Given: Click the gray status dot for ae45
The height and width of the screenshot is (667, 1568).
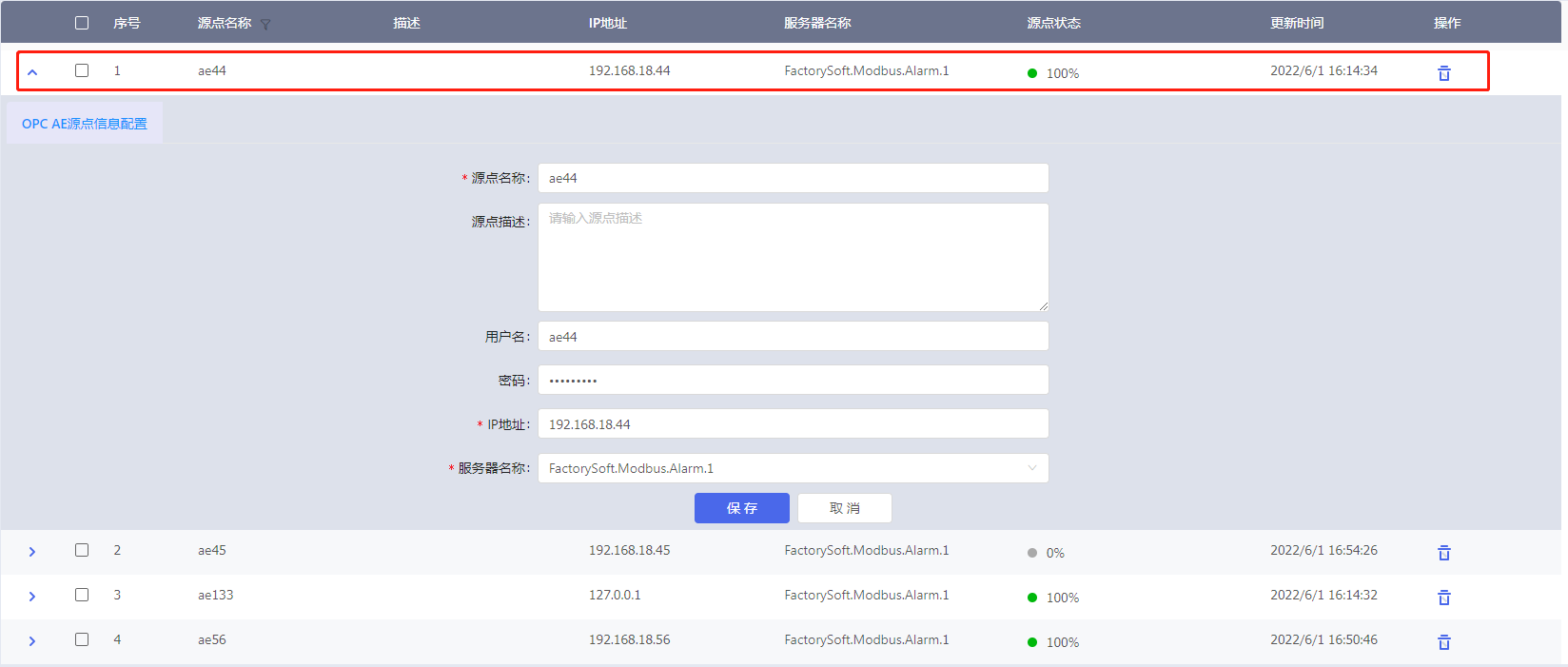Looking at the screenshot, I should pos(1032,553).
